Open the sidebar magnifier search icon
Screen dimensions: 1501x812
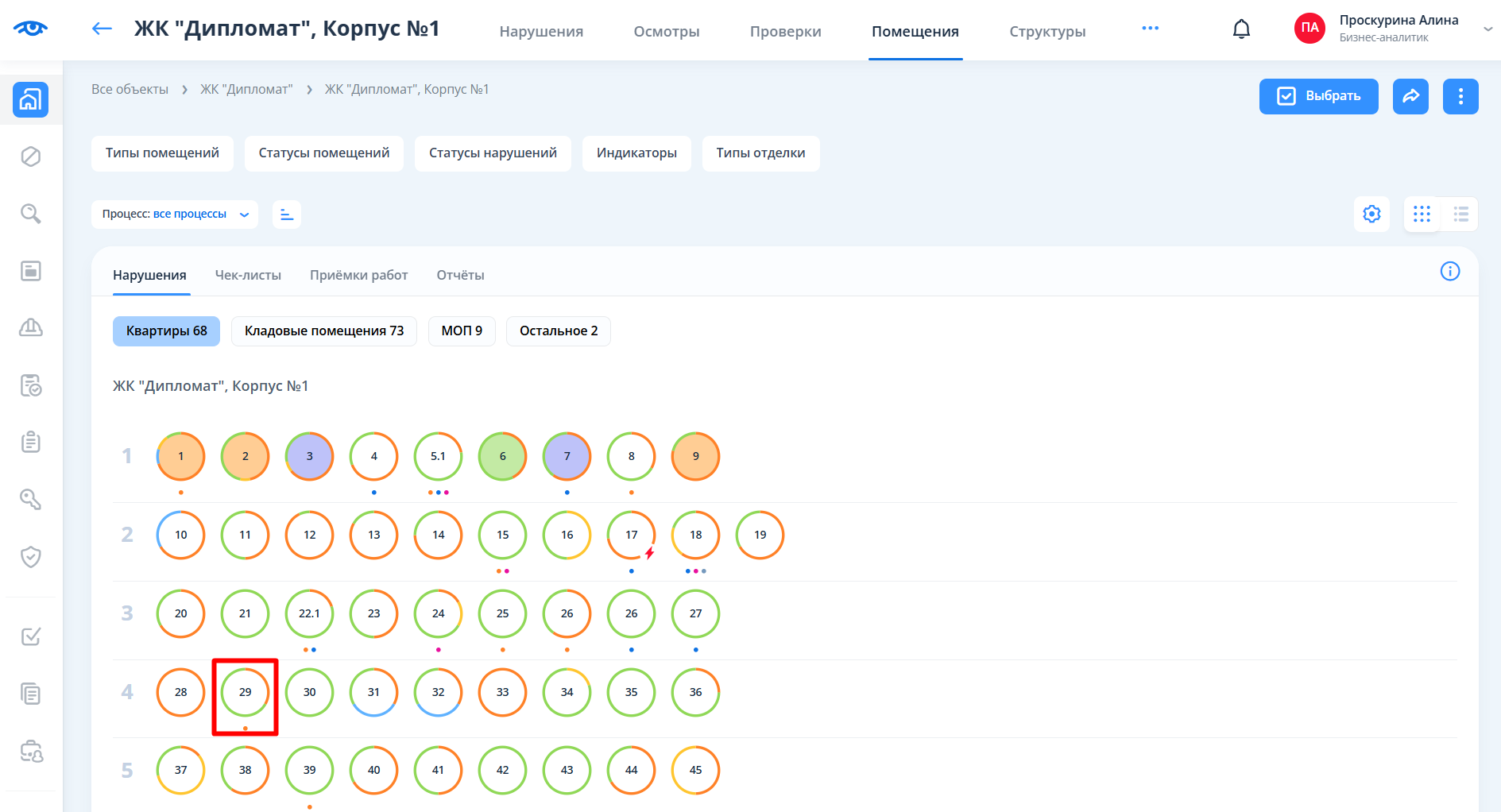click(31, 213)
